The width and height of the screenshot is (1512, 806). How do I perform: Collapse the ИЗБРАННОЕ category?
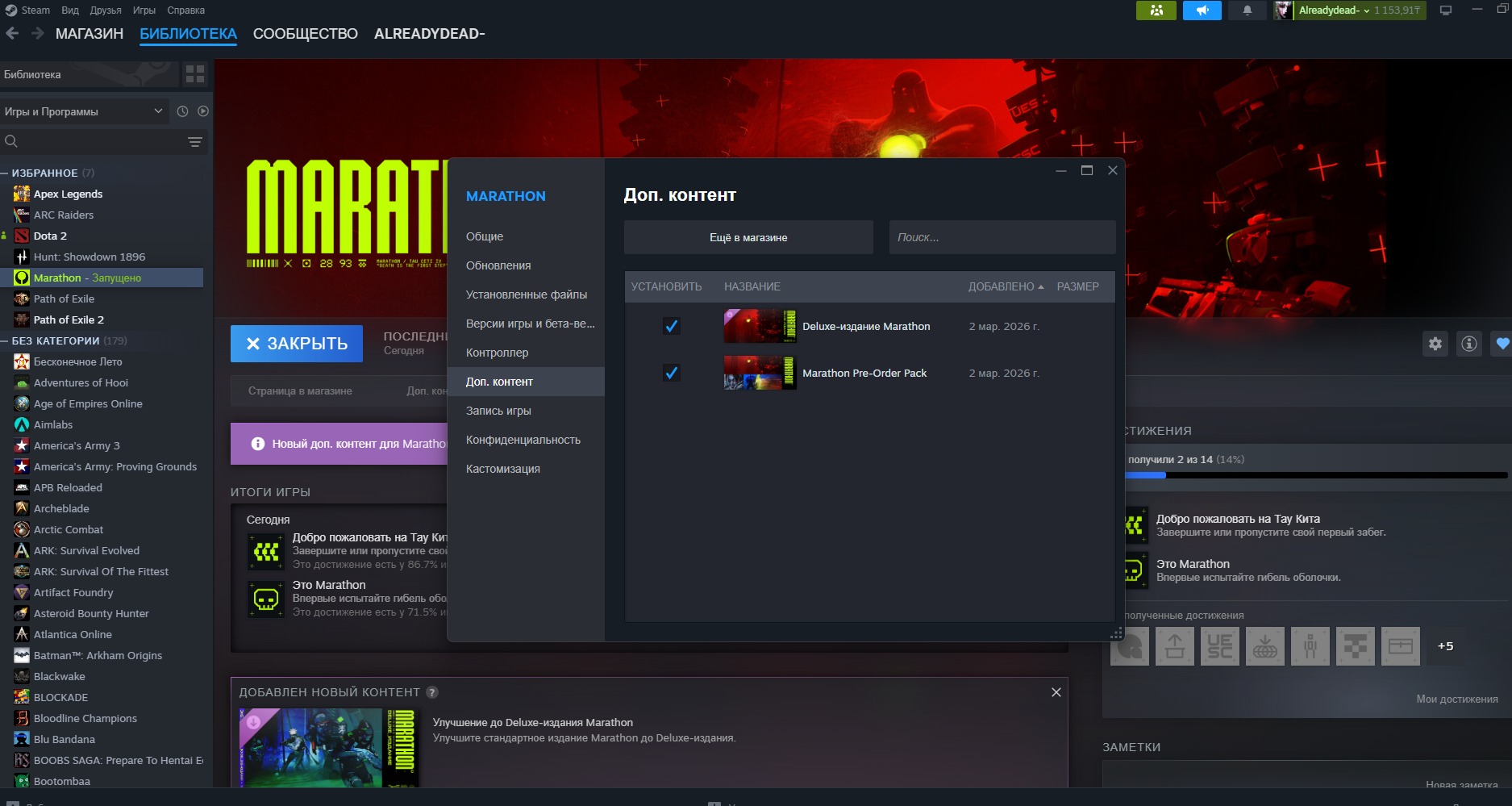(x=5, y=173)
